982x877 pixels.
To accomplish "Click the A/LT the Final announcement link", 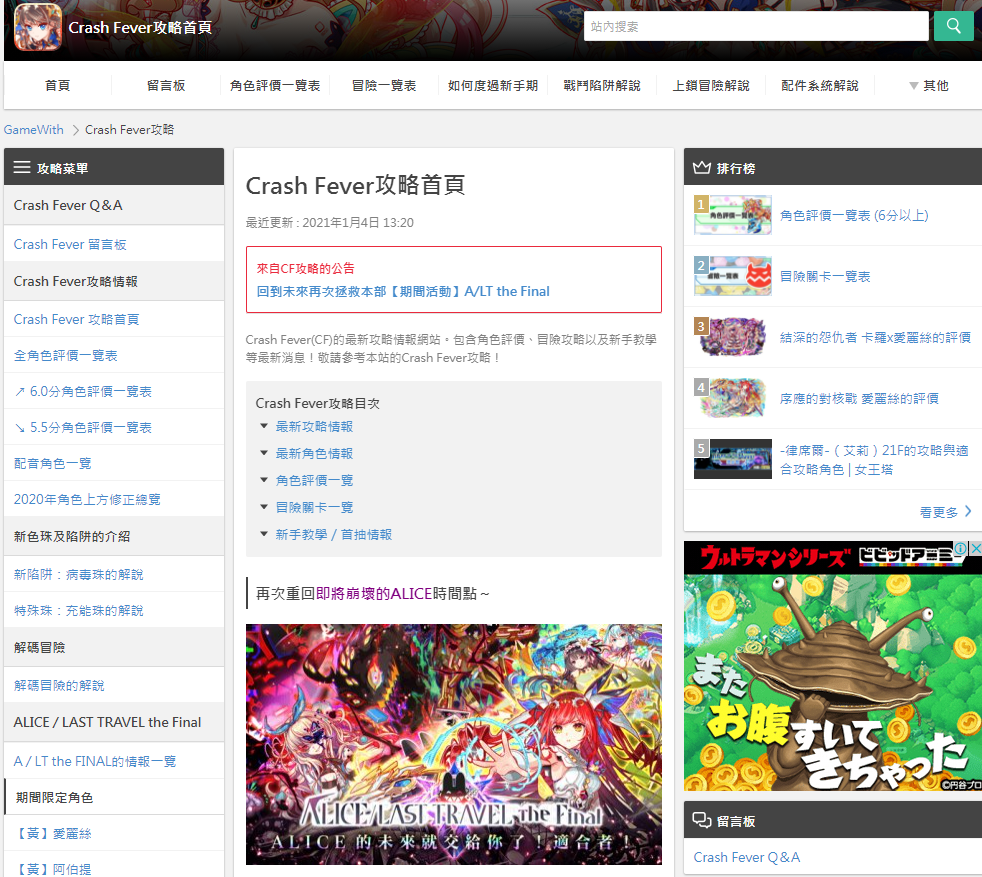I will 403,291.
